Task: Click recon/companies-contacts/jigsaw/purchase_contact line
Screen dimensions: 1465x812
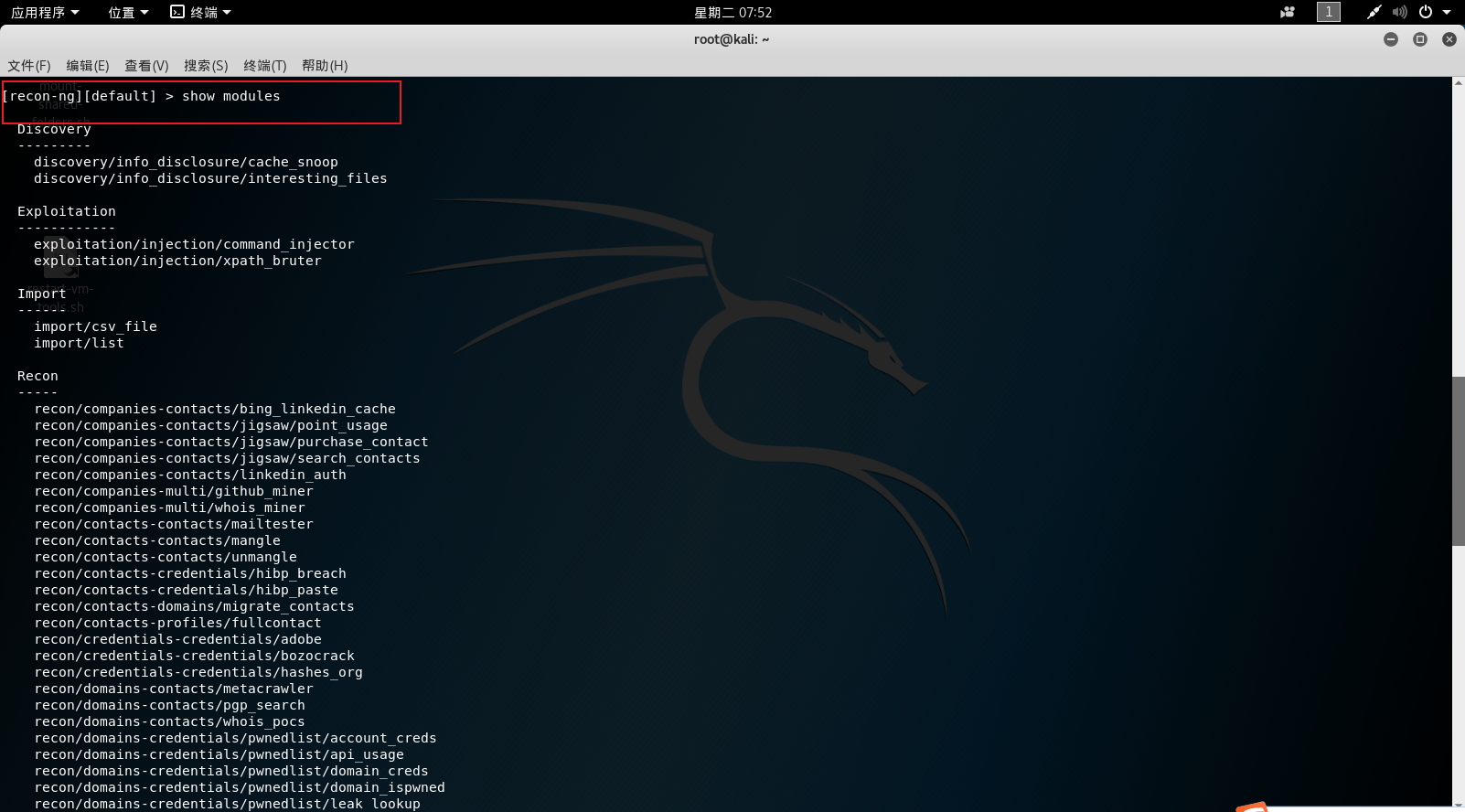Action: pos(231,442)
